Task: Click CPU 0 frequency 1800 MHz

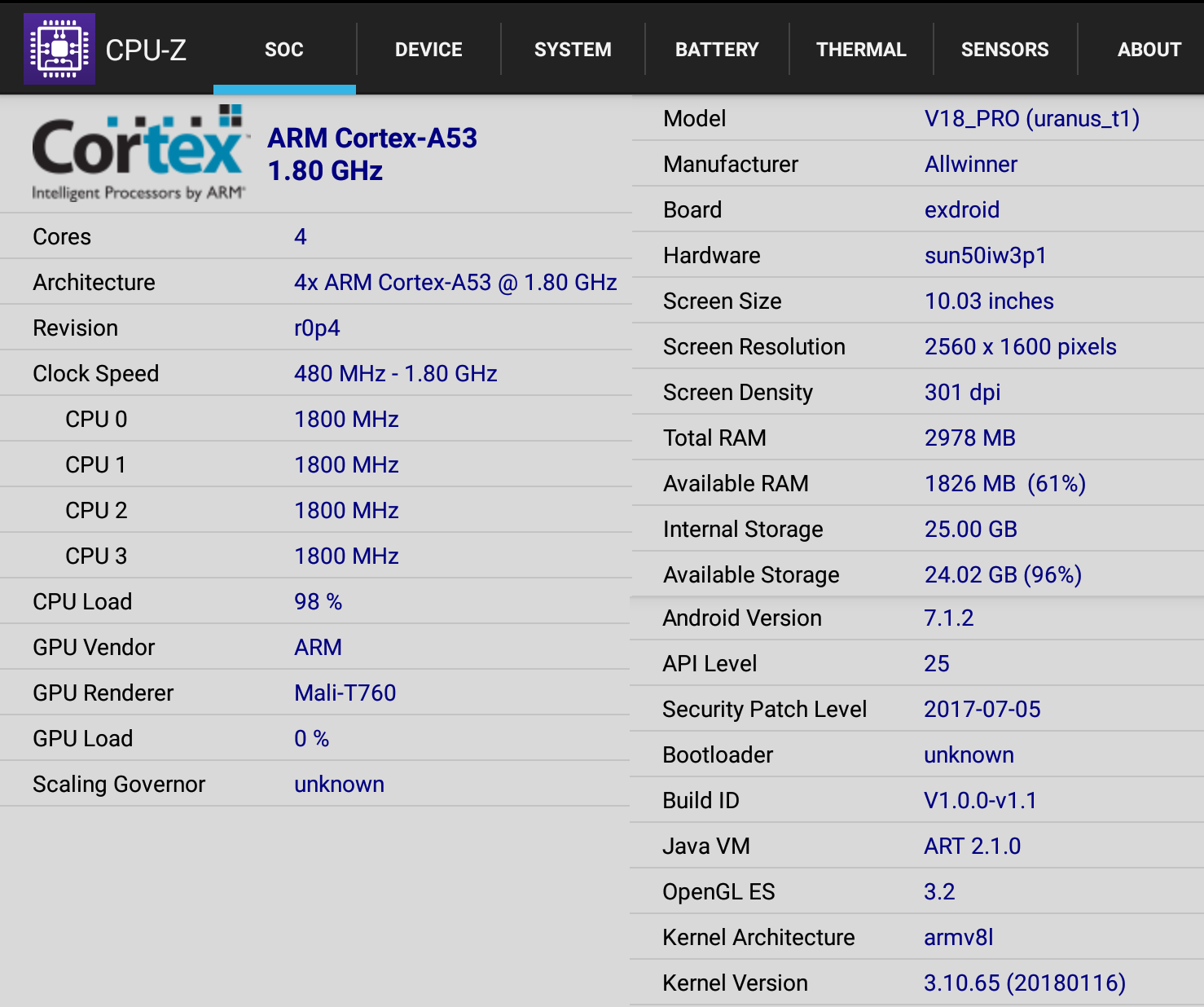Action: click(x=346, y=419)
